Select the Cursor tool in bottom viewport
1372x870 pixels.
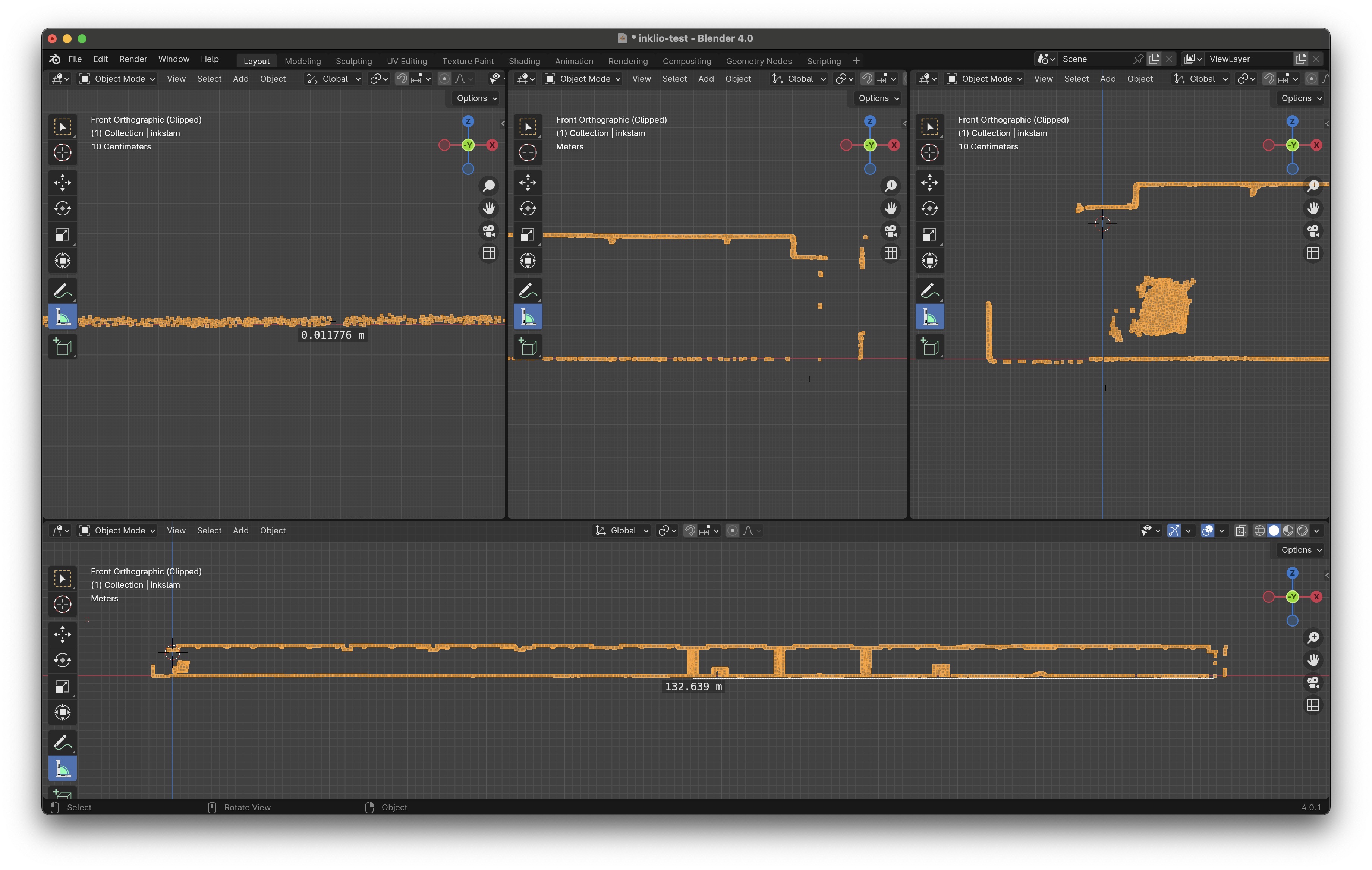point(63,604)
